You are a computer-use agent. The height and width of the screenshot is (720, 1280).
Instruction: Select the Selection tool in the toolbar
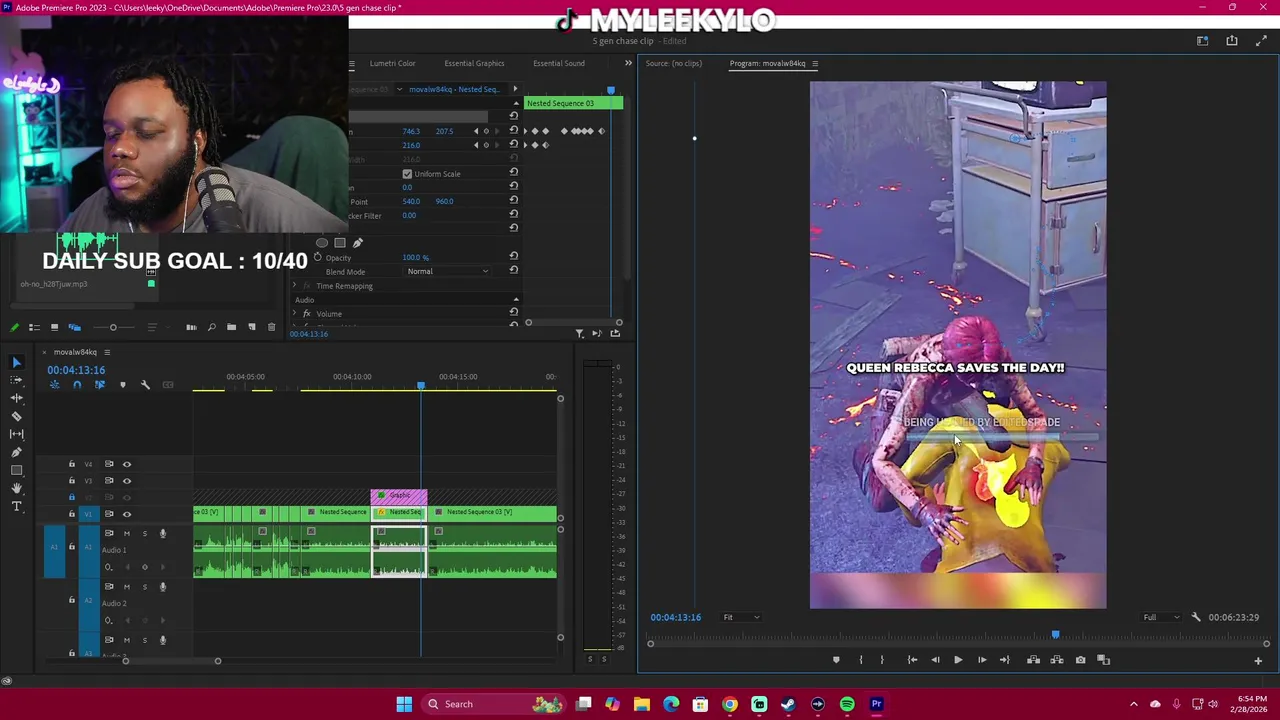tap(16, 362)
